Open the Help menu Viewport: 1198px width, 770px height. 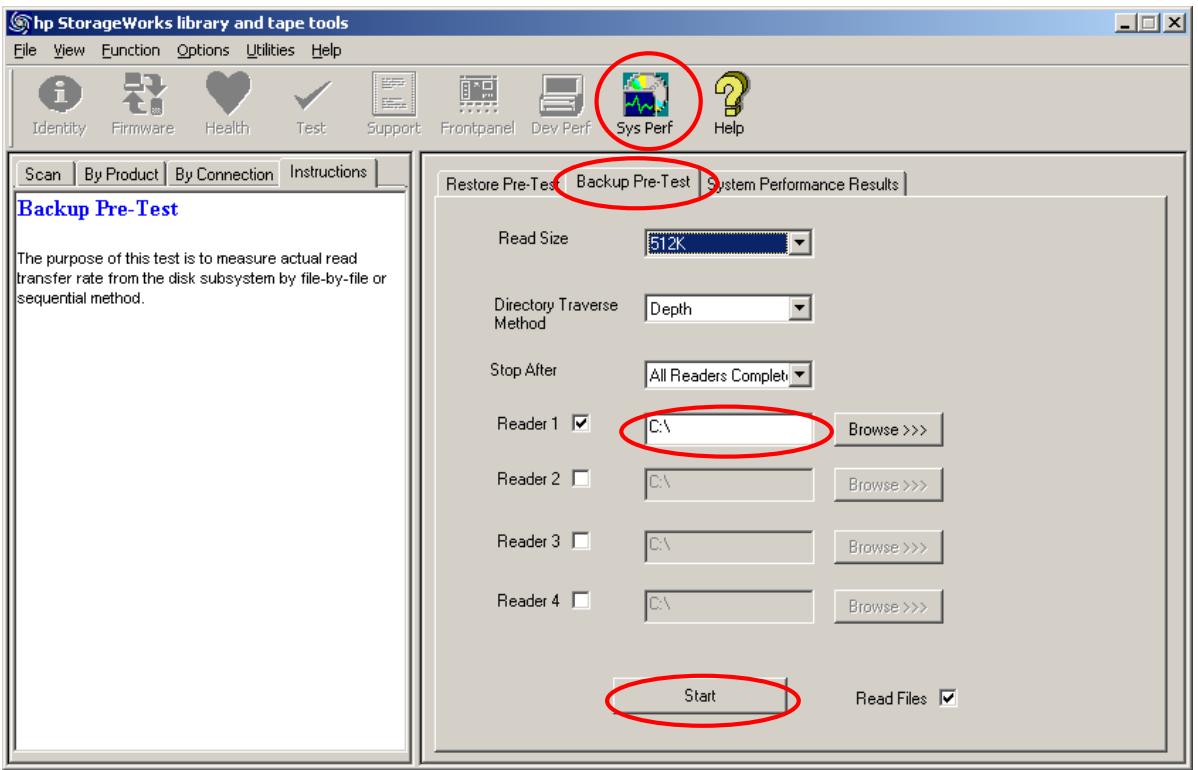(x=326, y=50)
